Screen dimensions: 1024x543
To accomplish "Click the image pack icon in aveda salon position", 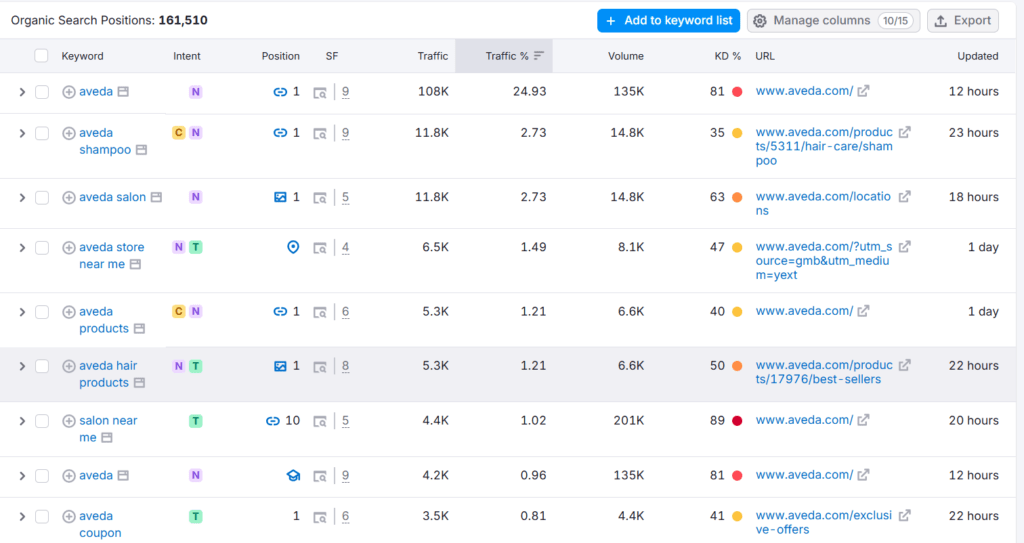I will tap(280, 197).
